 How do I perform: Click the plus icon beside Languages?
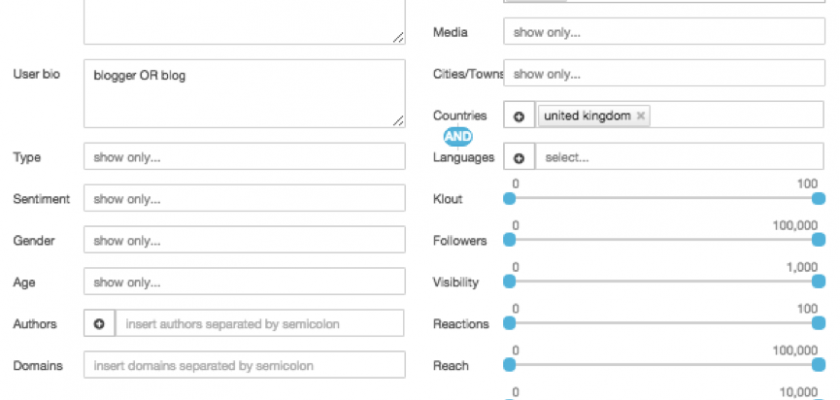tap(519, 158)
